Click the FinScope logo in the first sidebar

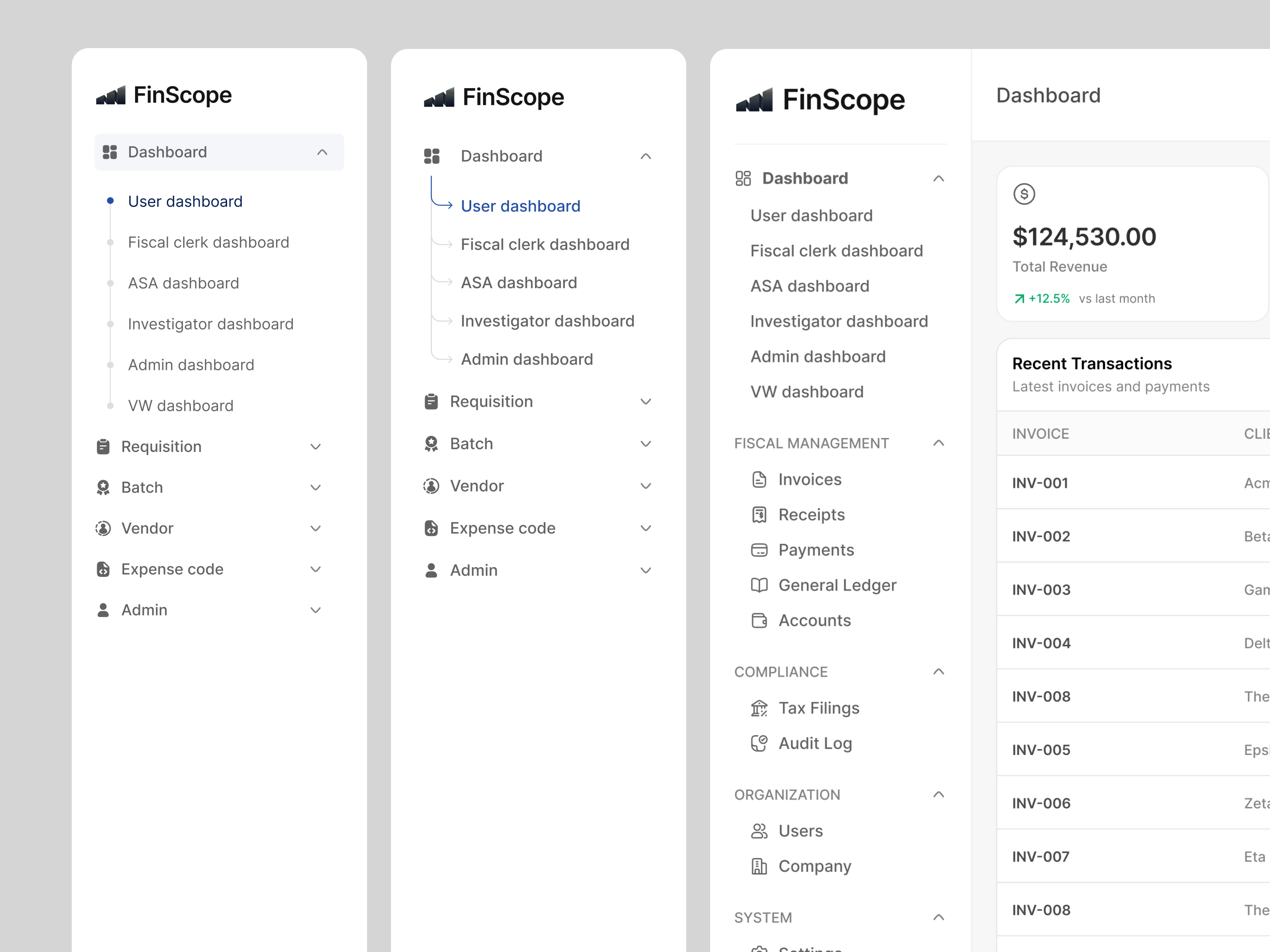(164, 95)
